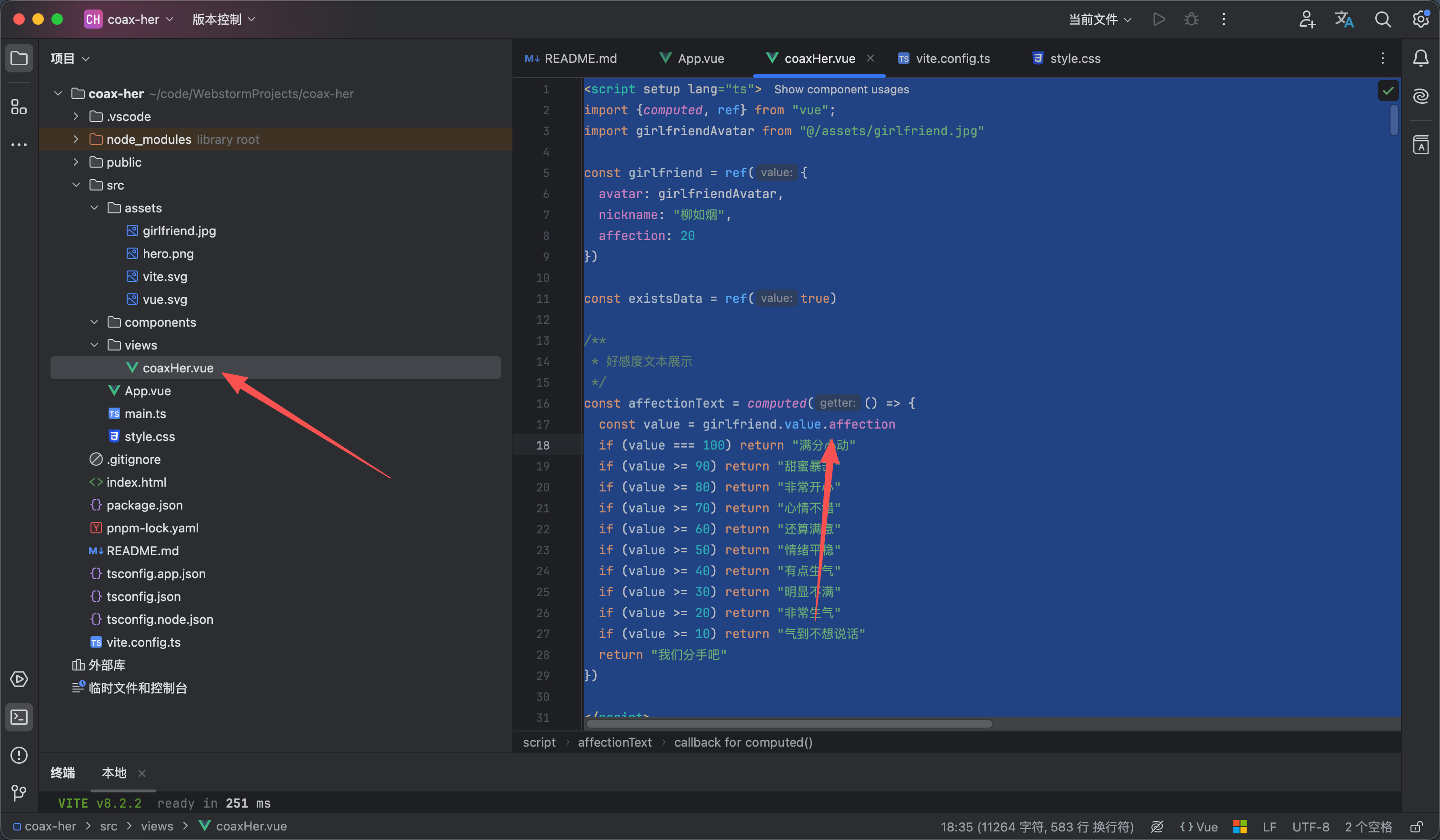This screenshot has width=1440, height=840.
Task: Click the editor horizontal scrollbar
Action: (789, 724)
